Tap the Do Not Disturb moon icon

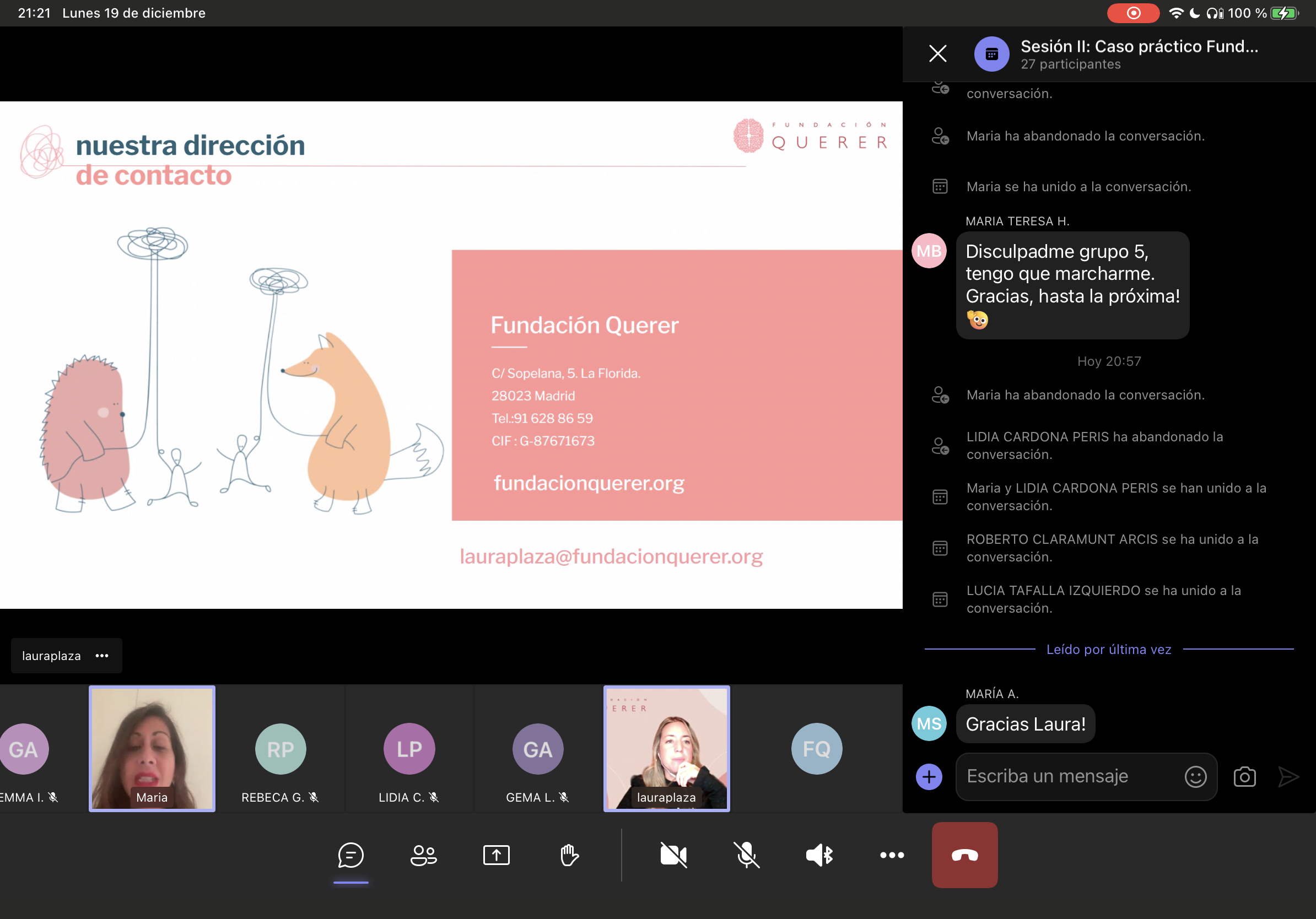click(1195, 13)
